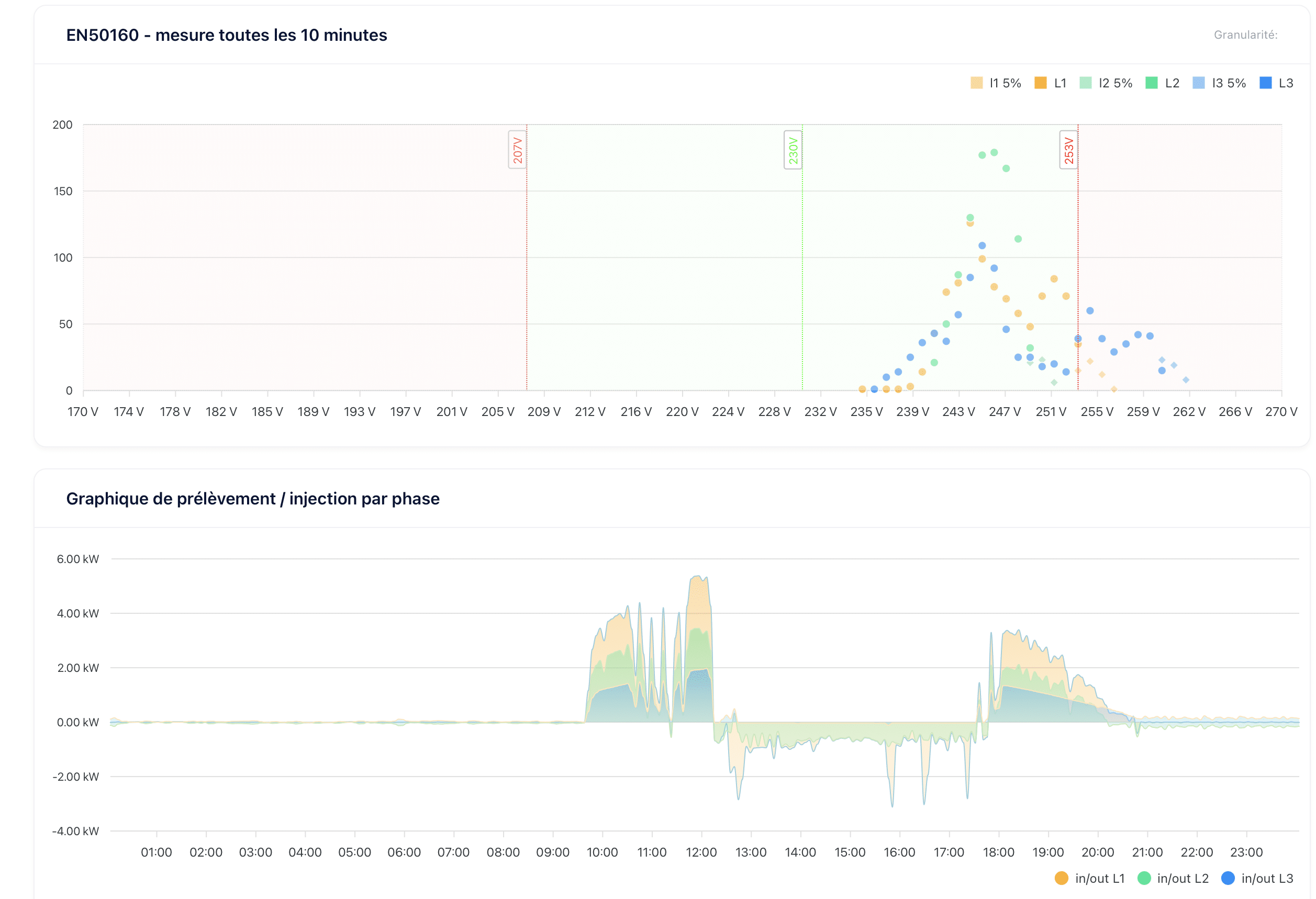Screen dimensions: 1316x899
Task: Toggle in/out L1 orange legend dot
Action: tap(1061, 878)
